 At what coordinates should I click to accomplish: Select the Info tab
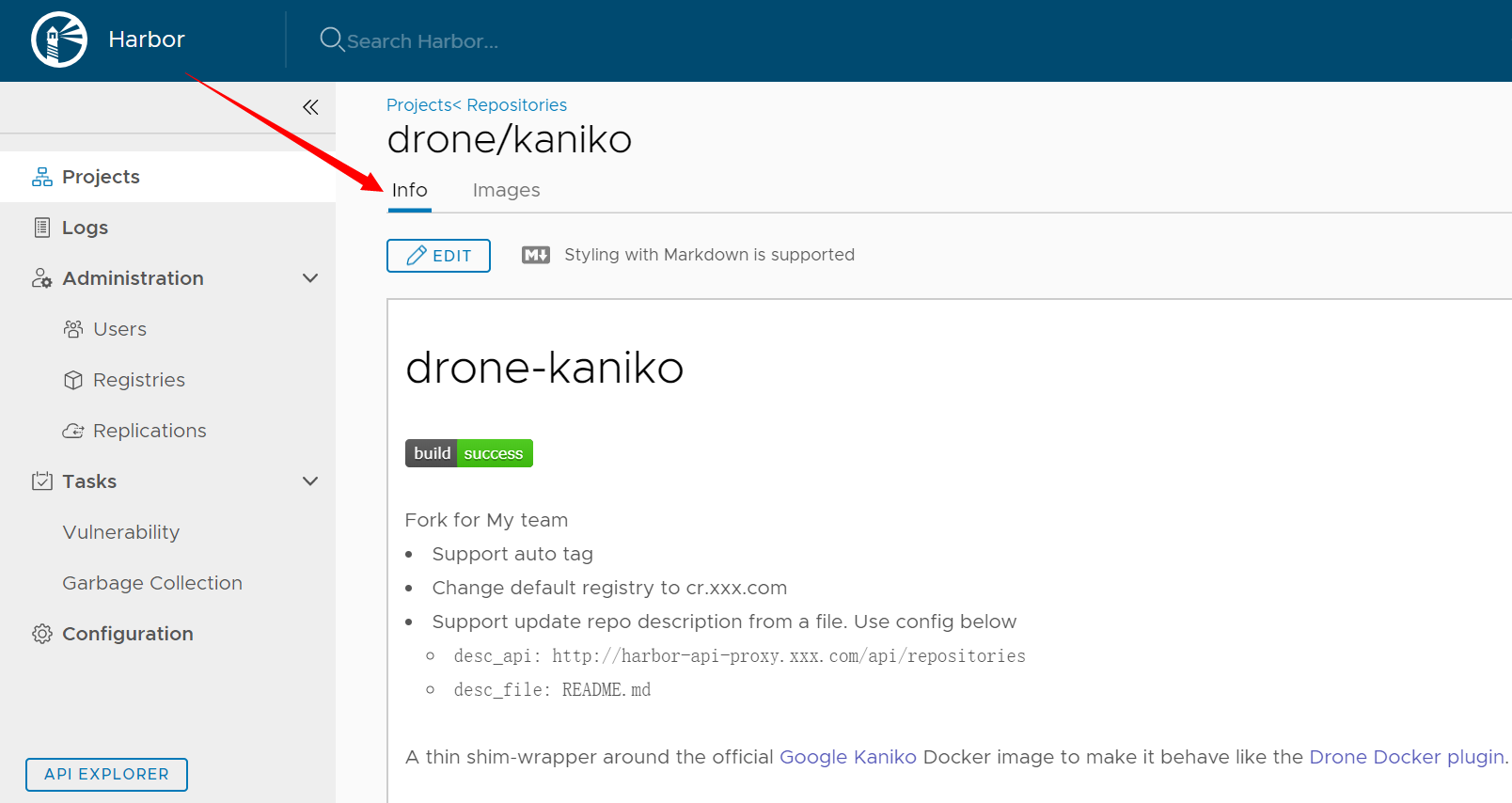click(x=409, y=190)
